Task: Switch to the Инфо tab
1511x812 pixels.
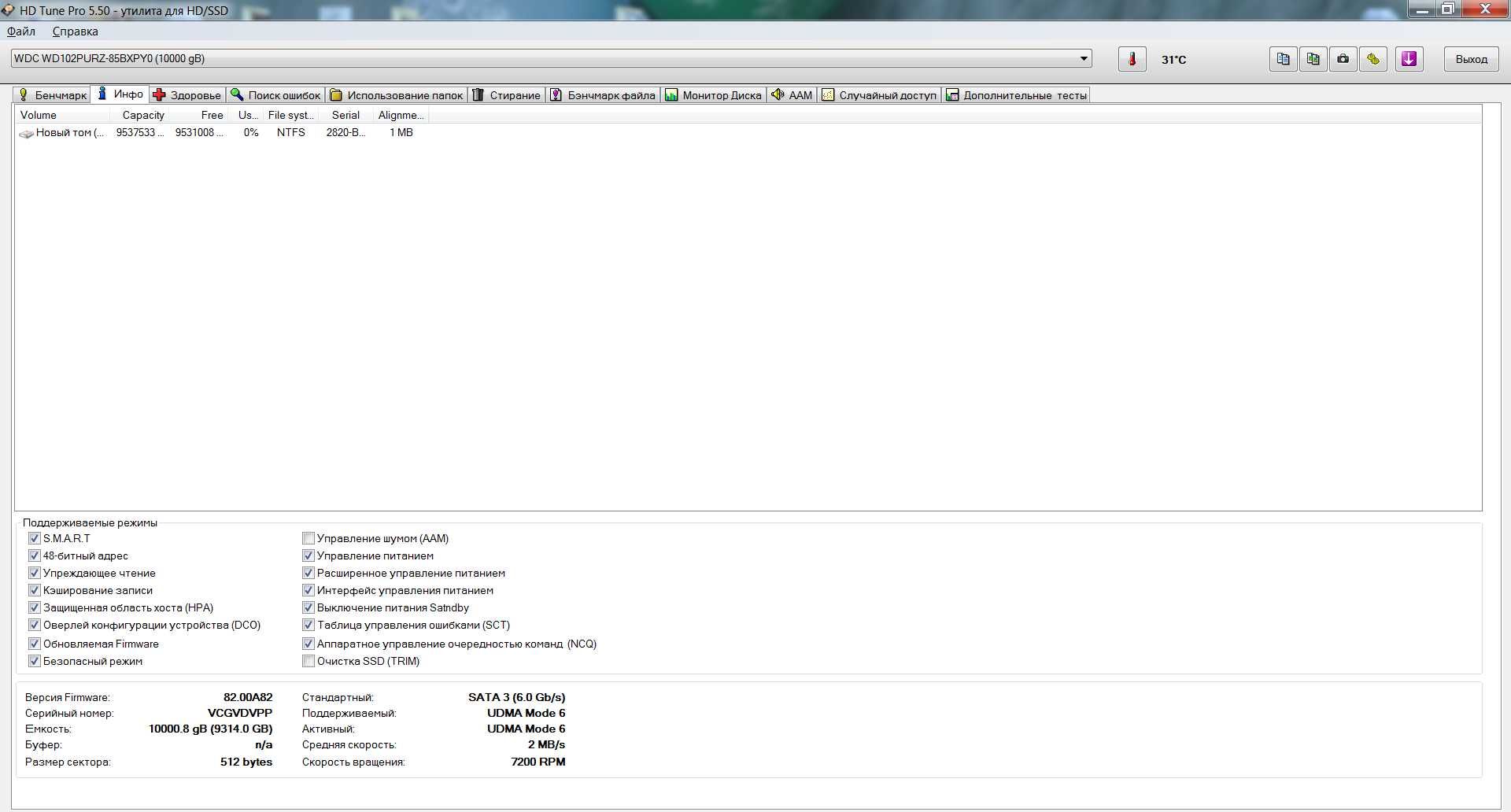Action: 120,94
